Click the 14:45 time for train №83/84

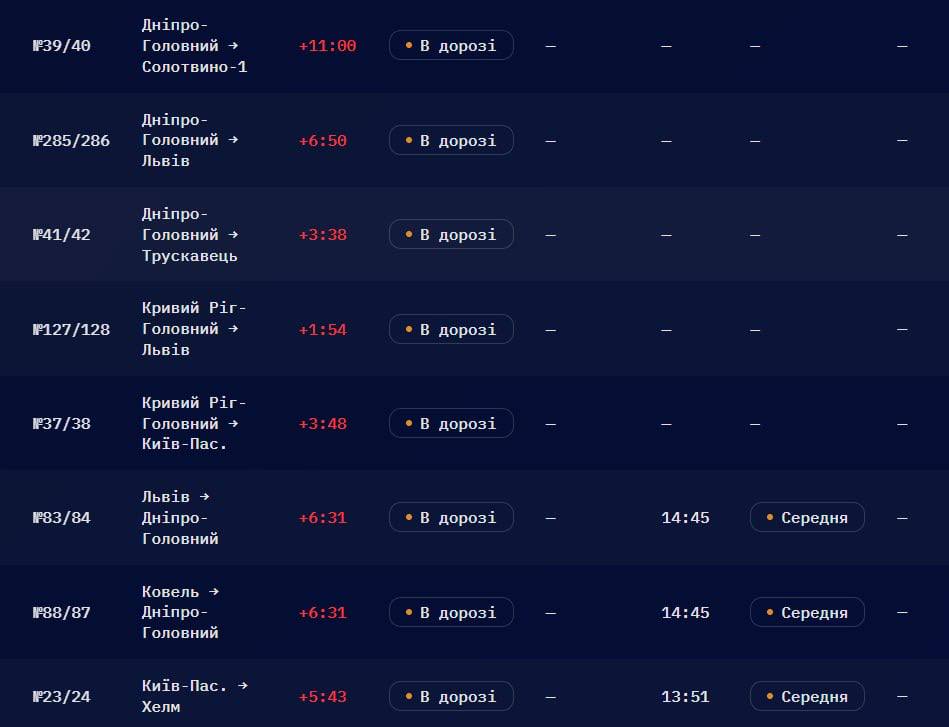pos(685,518)
